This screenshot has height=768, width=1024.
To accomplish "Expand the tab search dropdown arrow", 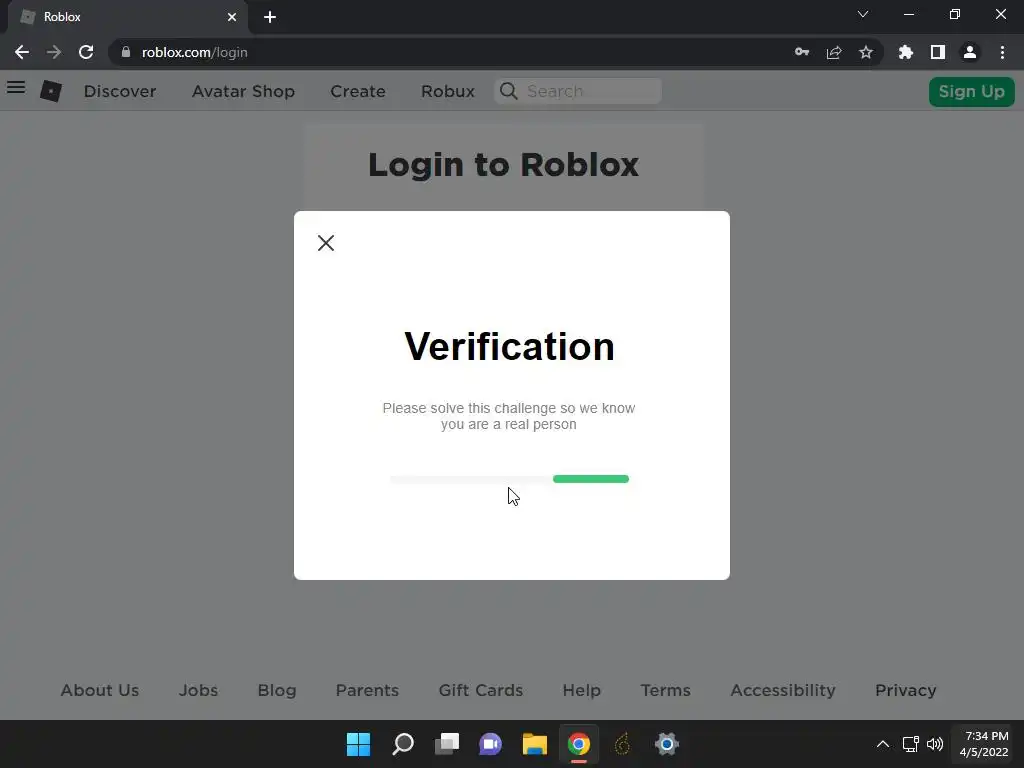I will pyautogui.click(x=863, y=14).
